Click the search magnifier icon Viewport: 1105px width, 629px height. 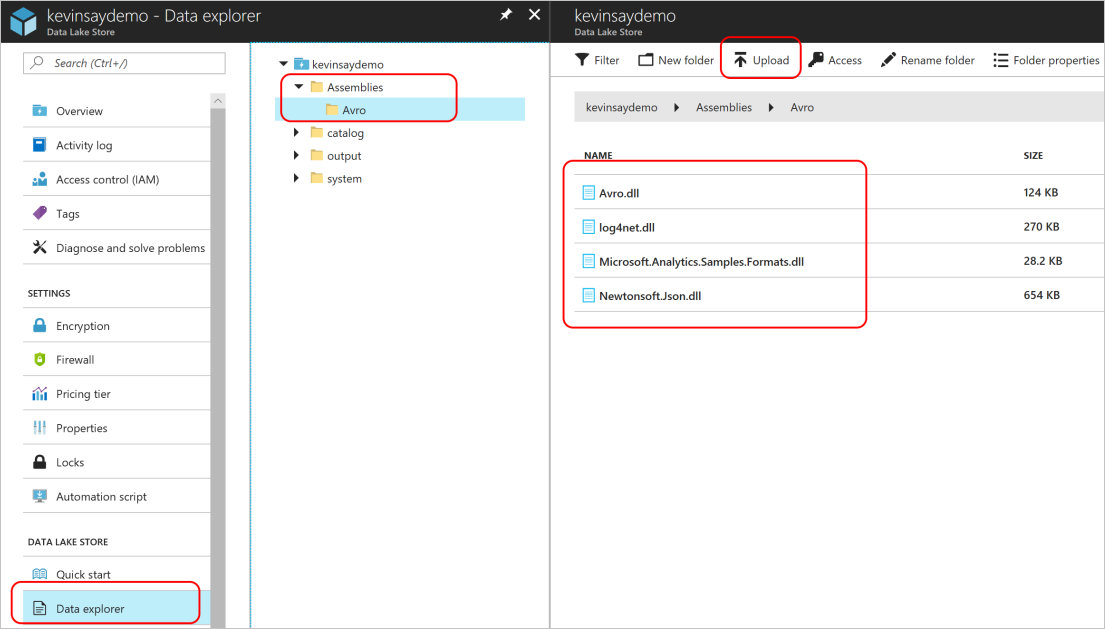tap(37, 63)
